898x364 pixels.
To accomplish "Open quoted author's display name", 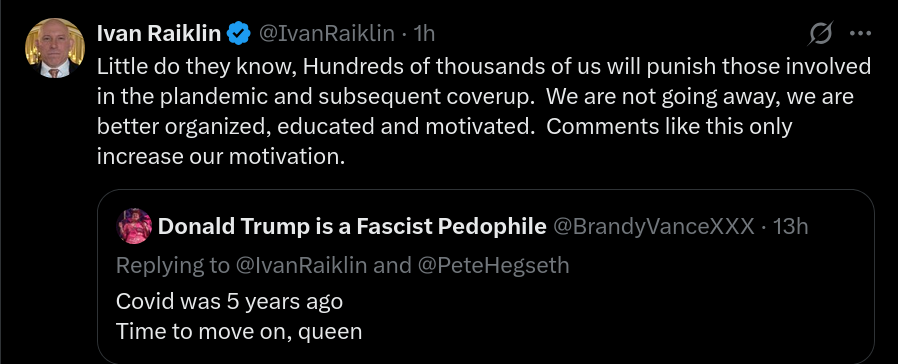I will (352, 227).
